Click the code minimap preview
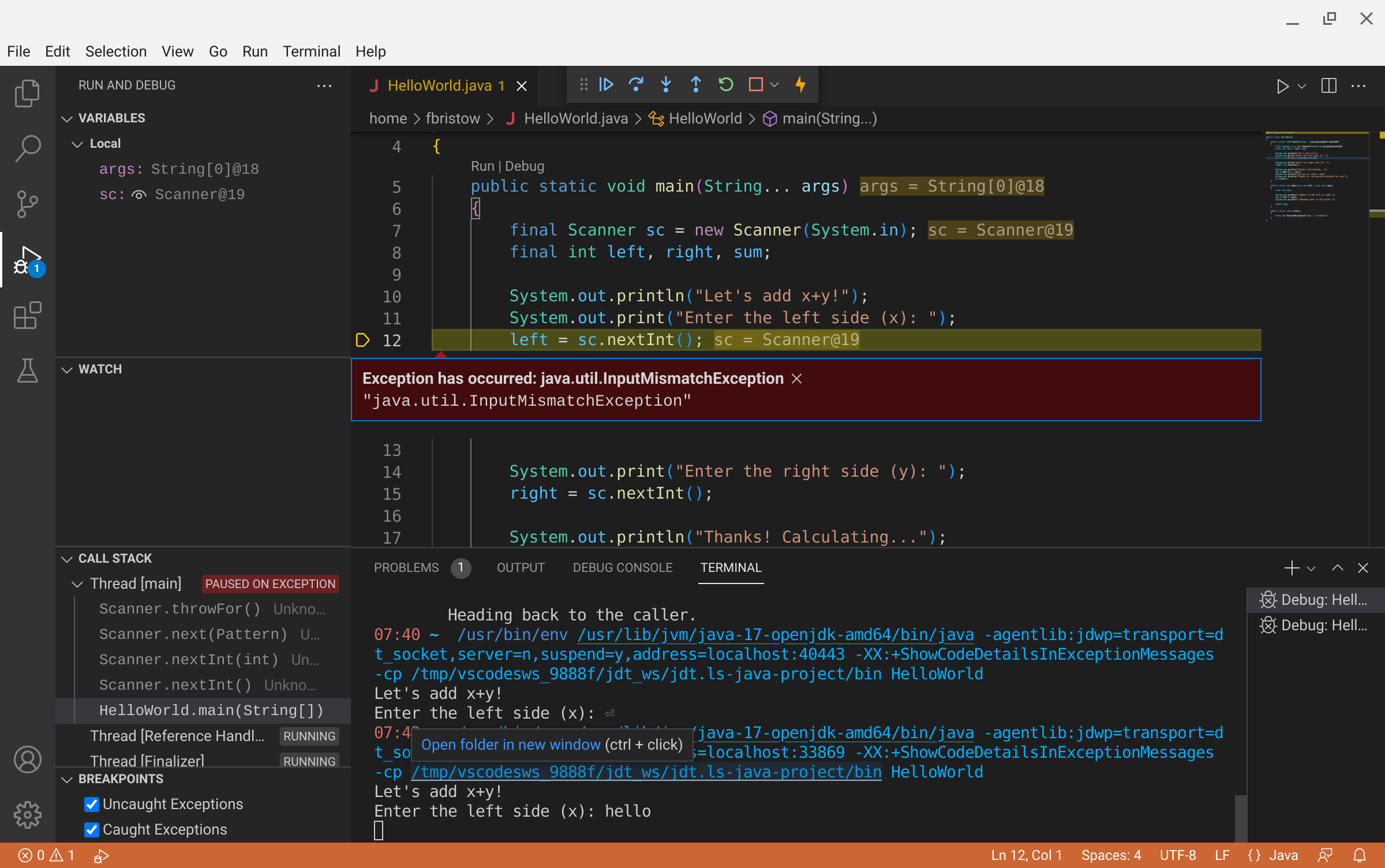The image size is (1385, 868). [x=1317, y=176]
